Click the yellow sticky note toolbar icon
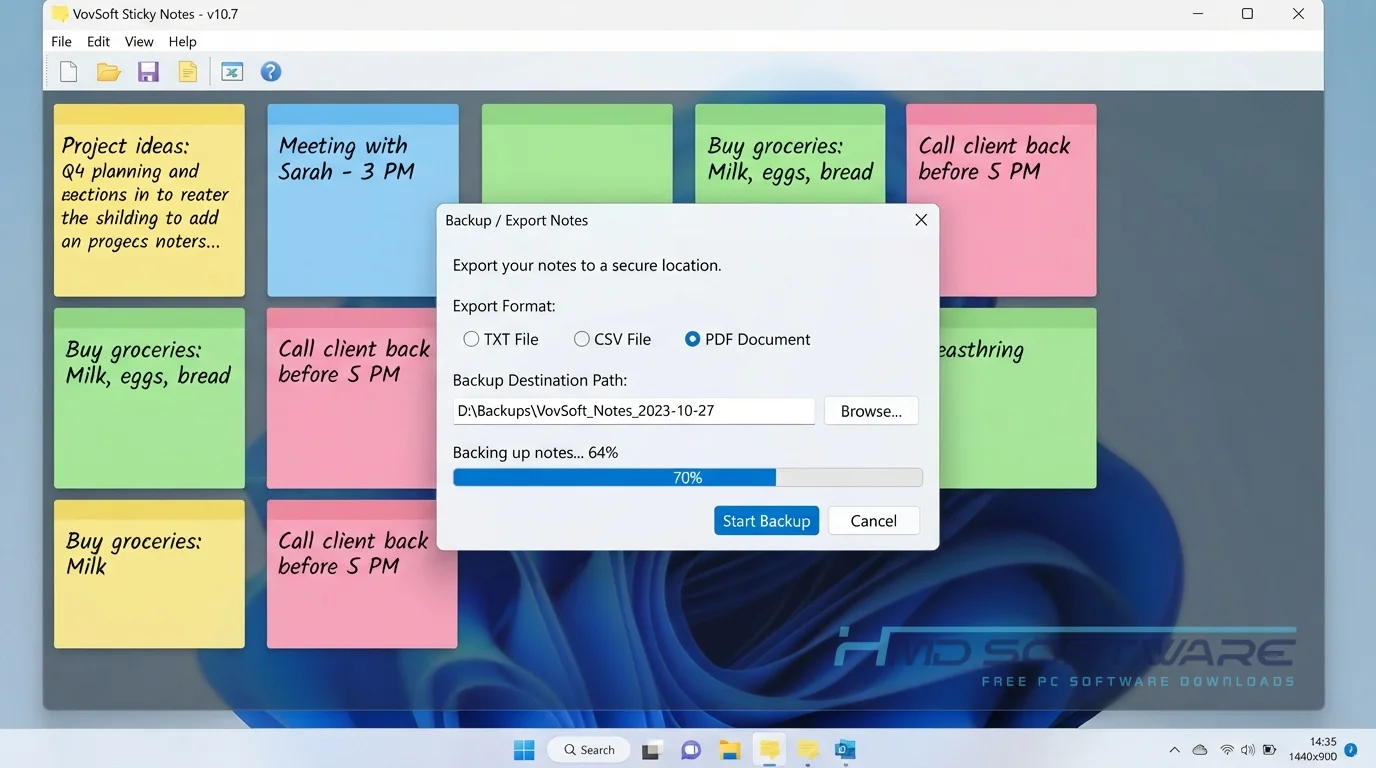Image resolution: width=1376 pixels, height=768 pixels. 188,72
